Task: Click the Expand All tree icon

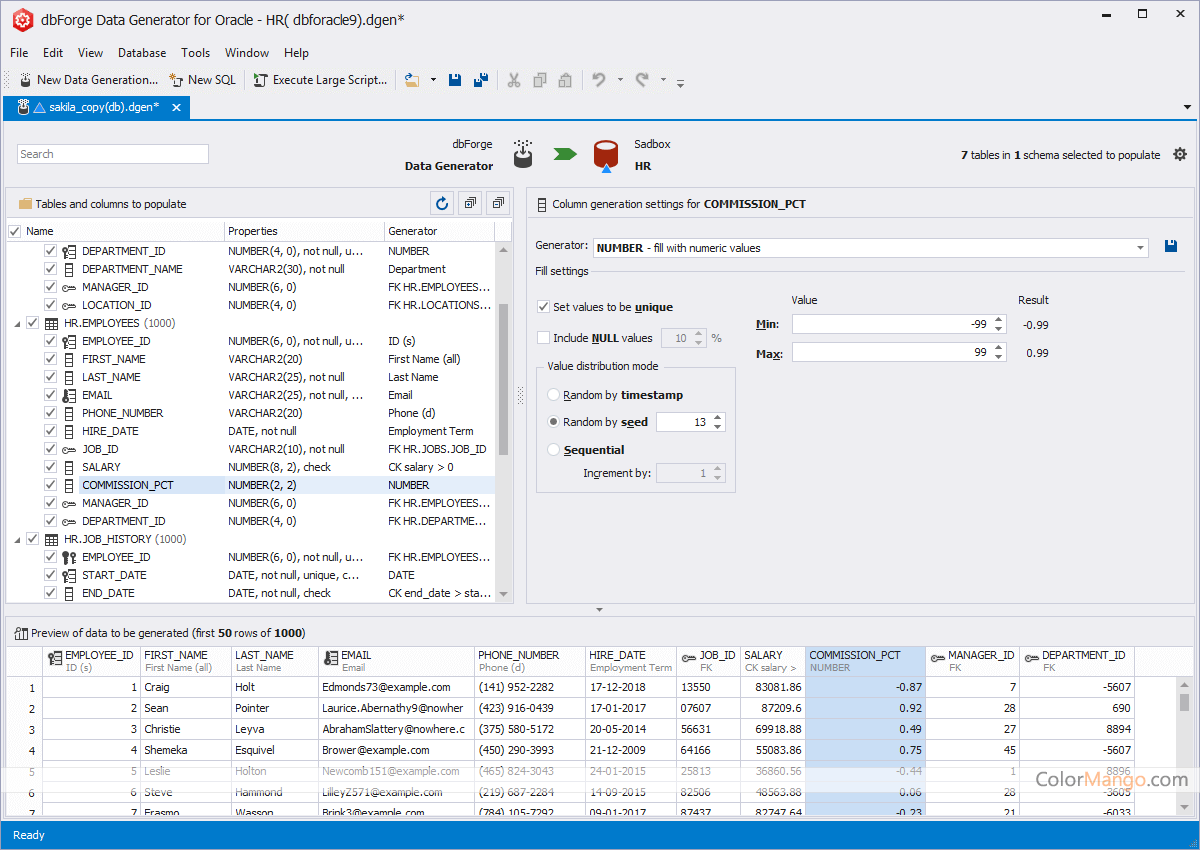Action: (x=470, y=204)
